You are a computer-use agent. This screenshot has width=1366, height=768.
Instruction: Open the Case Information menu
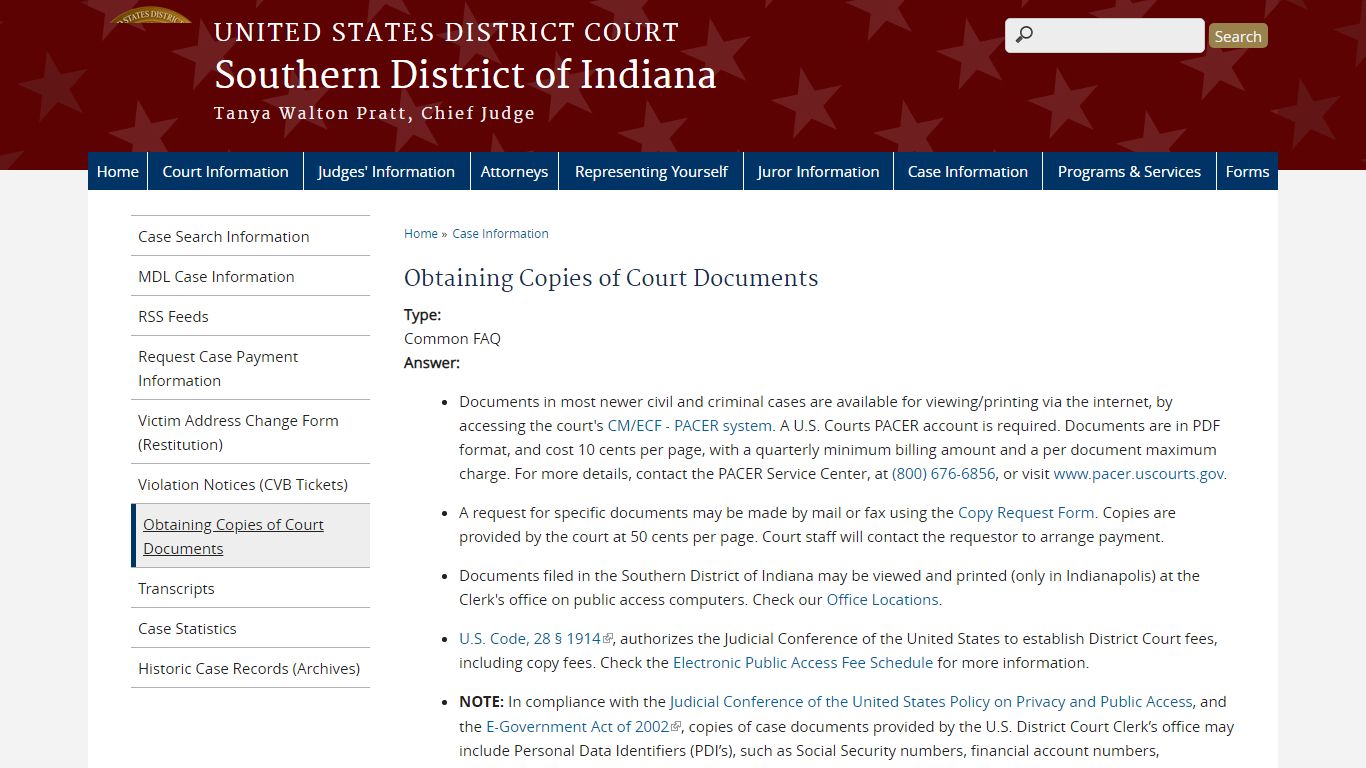[968, 171]
